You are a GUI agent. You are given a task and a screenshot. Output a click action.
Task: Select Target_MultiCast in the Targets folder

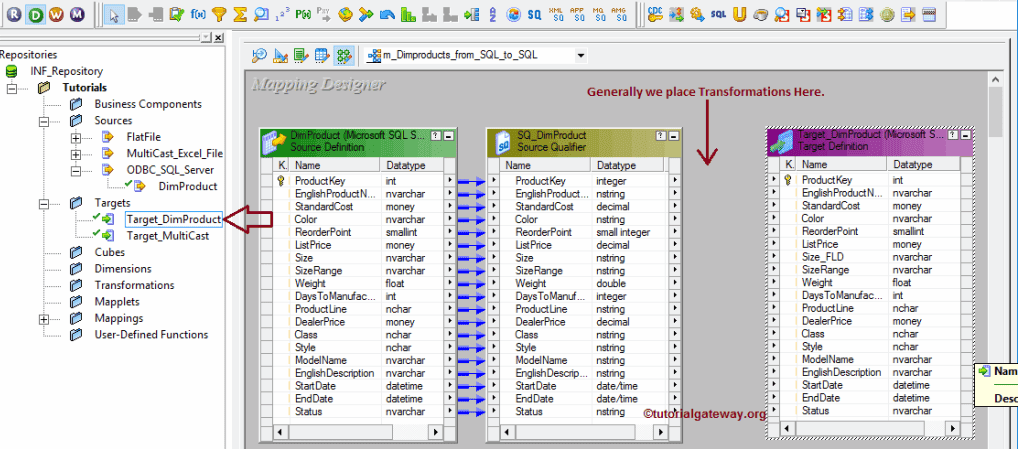pyautogui.click(x=167, y=236)
